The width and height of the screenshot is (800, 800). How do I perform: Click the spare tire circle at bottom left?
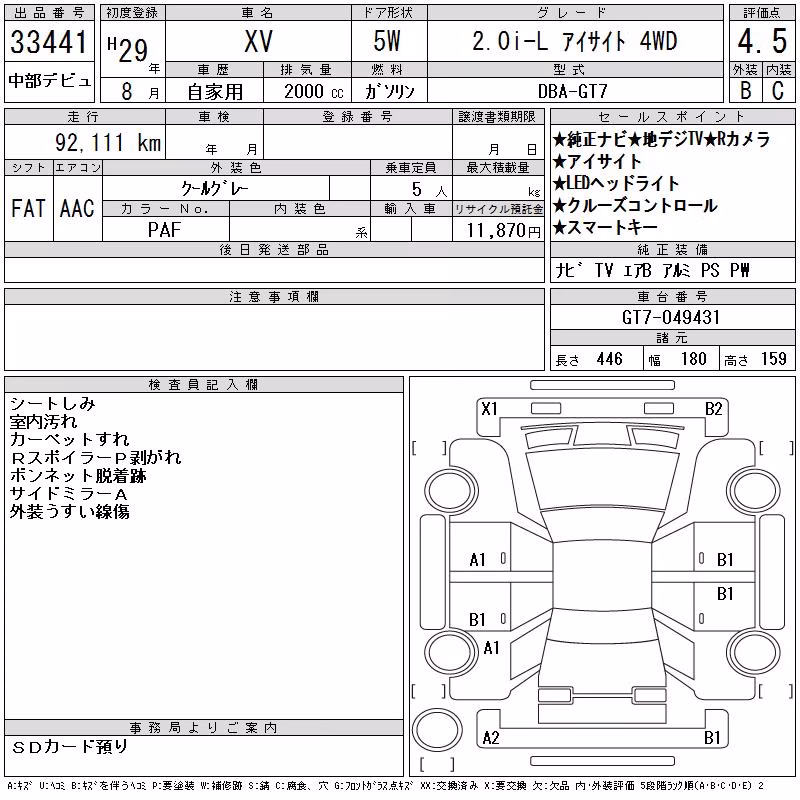coord(437,730)
